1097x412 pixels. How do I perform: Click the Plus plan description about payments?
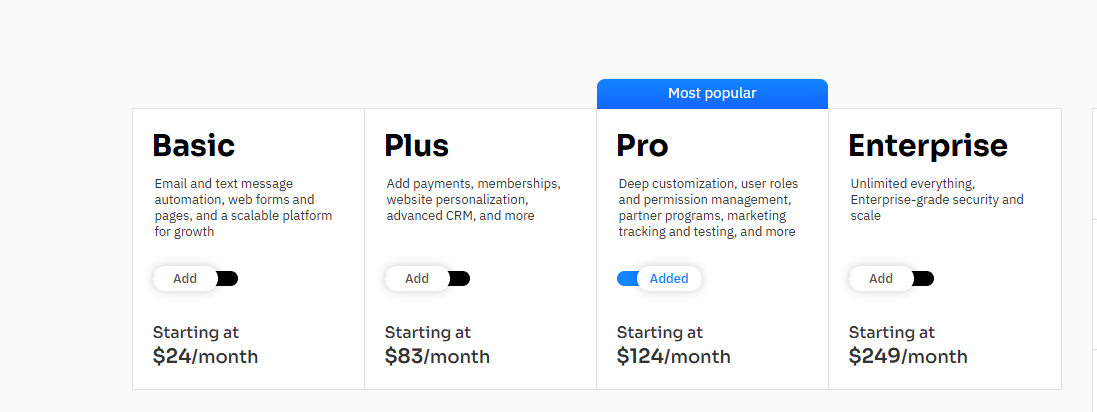click(473, 200)
